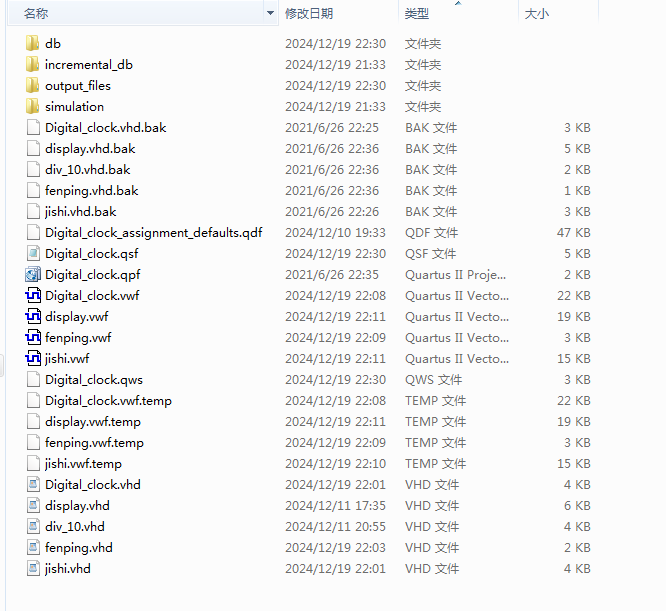Select the Digital_clock.vhd file icon
Screen dimensions: 666x611
click(x=32, y=485)
